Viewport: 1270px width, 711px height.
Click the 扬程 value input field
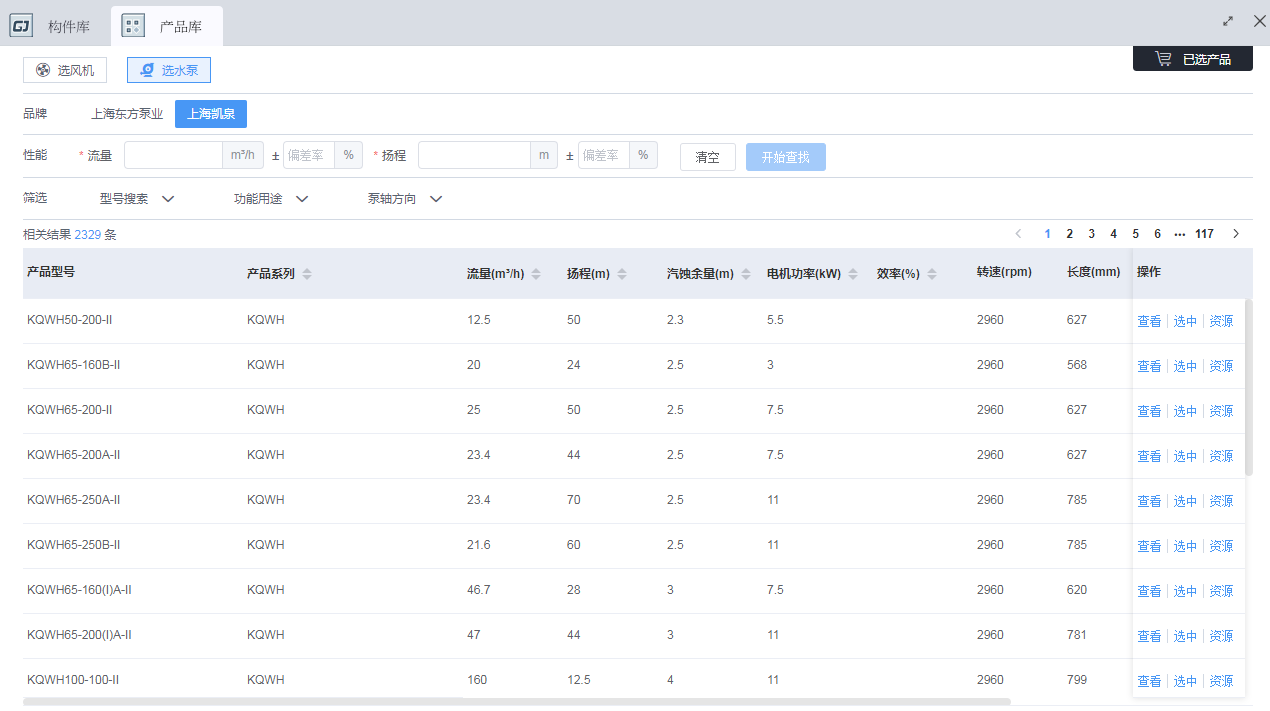pyautogui.click(x=474, y=155)
